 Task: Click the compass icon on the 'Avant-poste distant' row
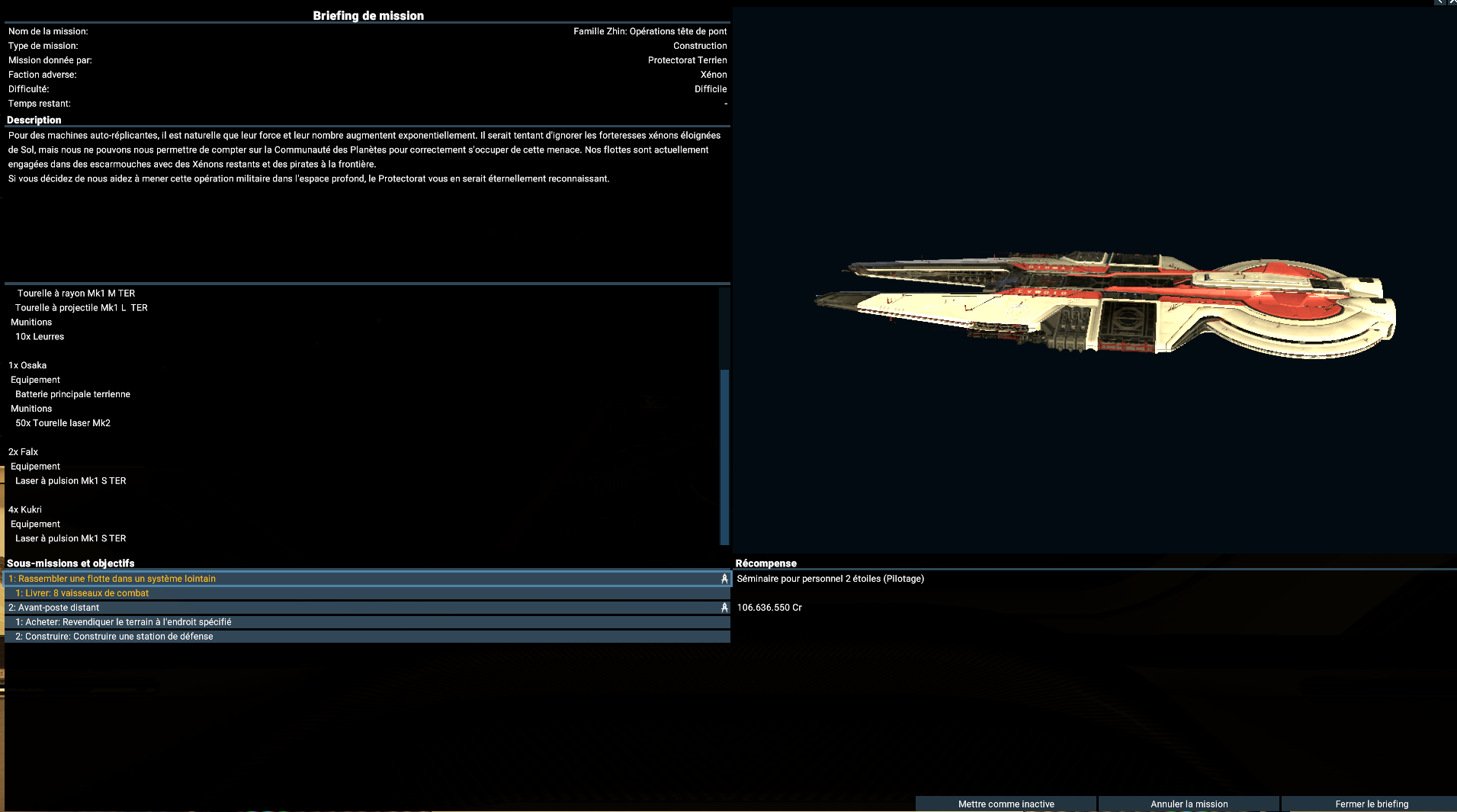click(724, 608)
